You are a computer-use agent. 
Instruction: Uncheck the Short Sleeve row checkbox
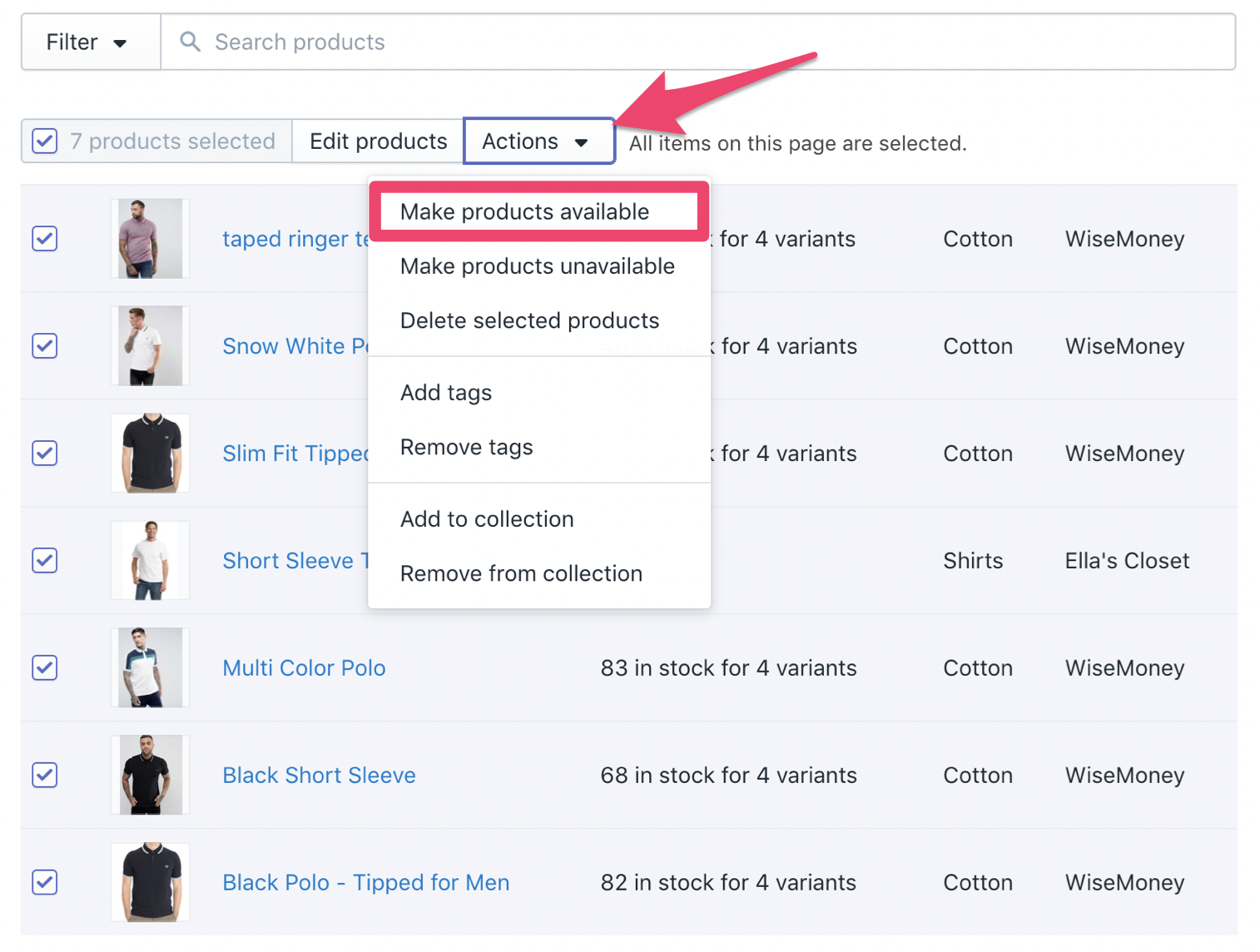[x=45, y=561]
